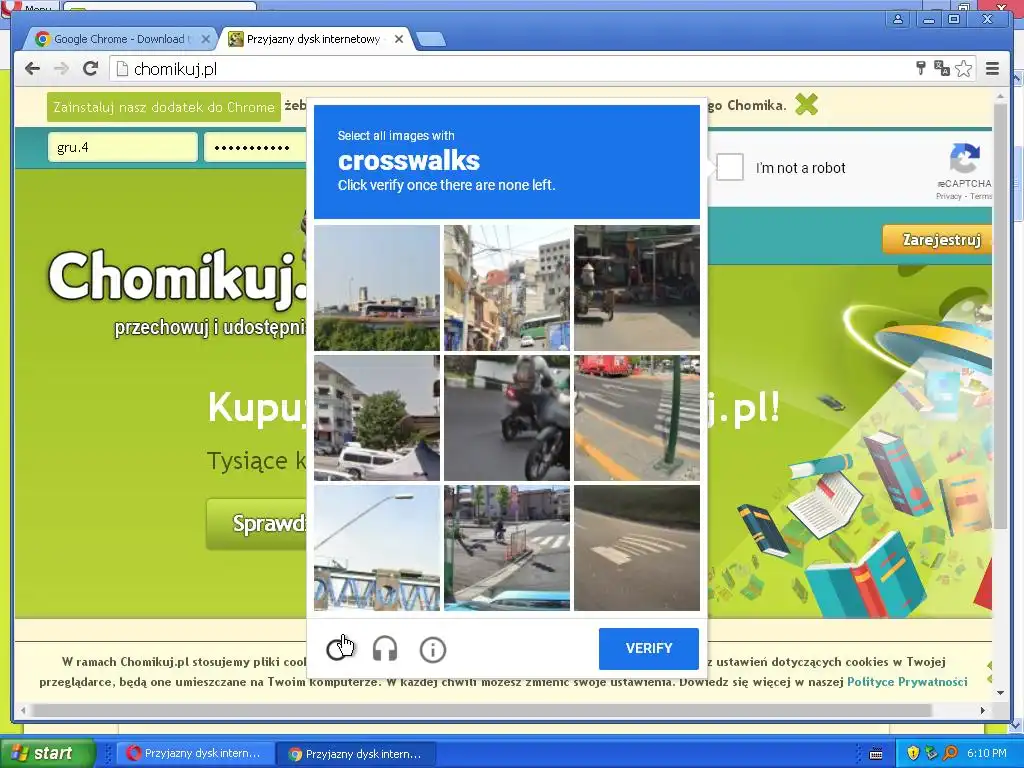Reload the chomikuj.pl page

pyautogui.click(x=91, y=69)
